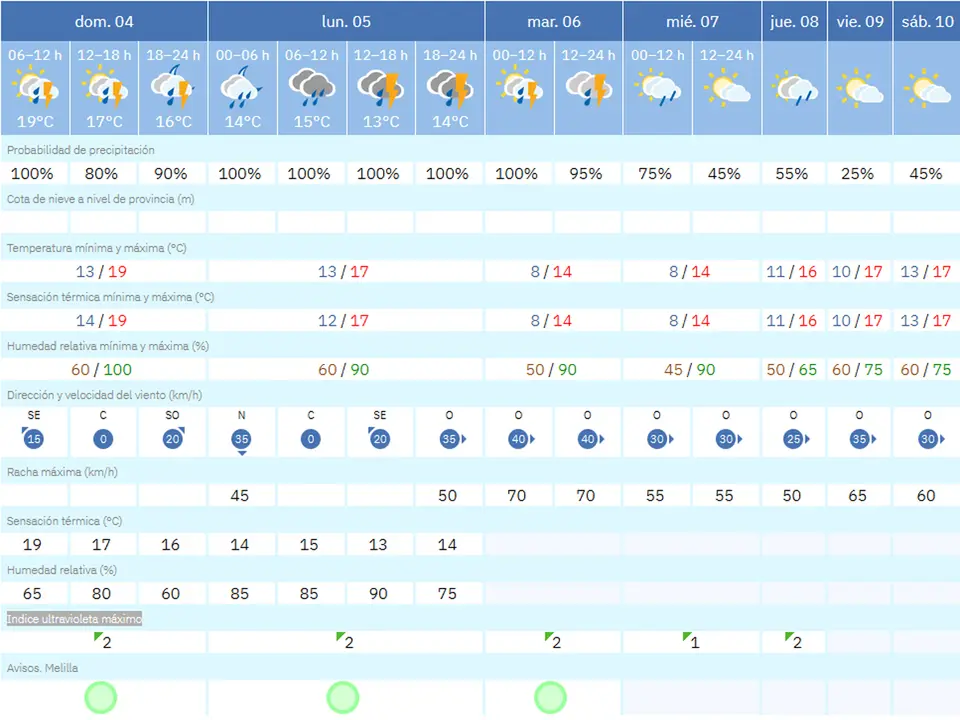Click the 45 / 90 humidity value

click(x=689, y=369)
